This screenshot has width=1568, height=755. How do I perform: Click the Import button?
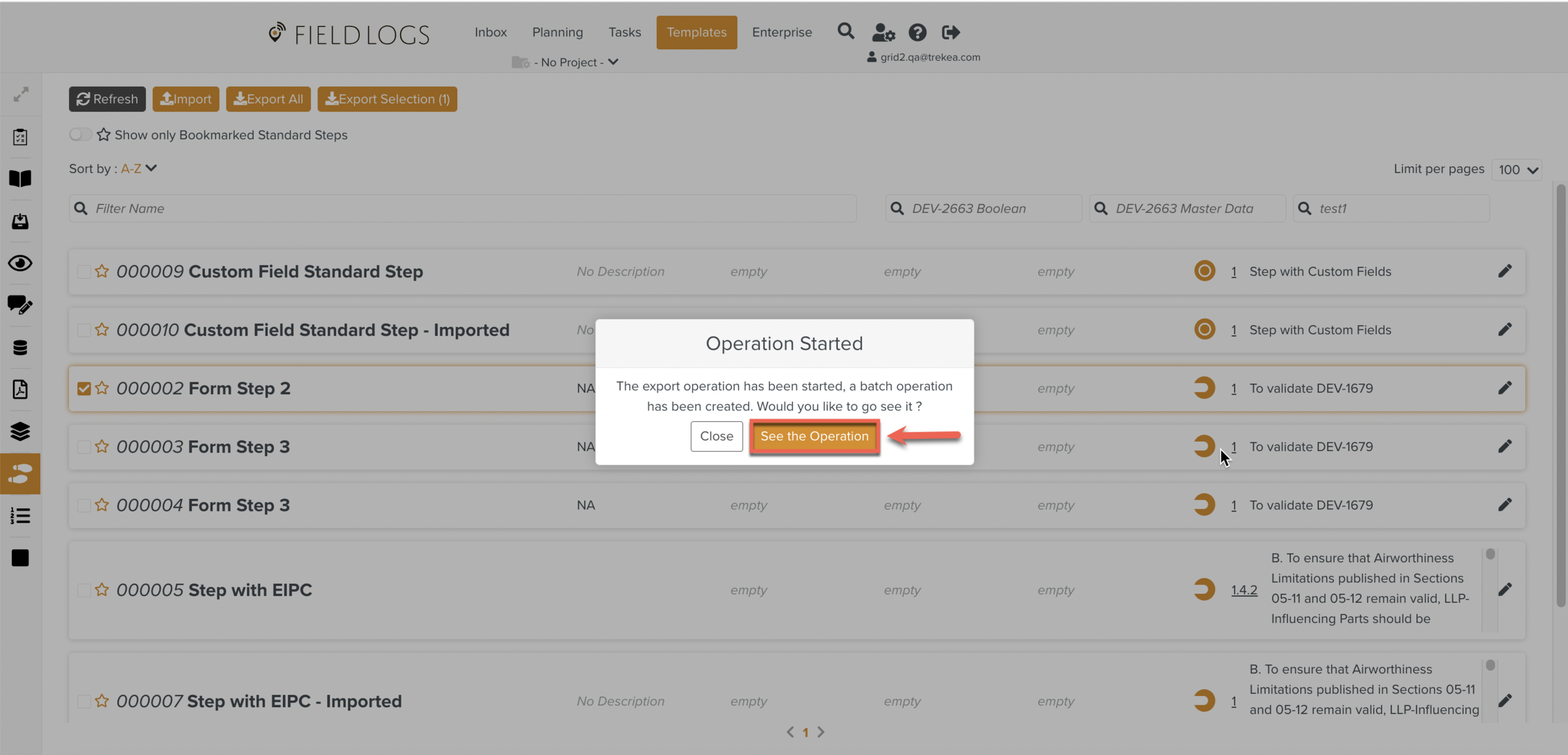coord(186,99)
